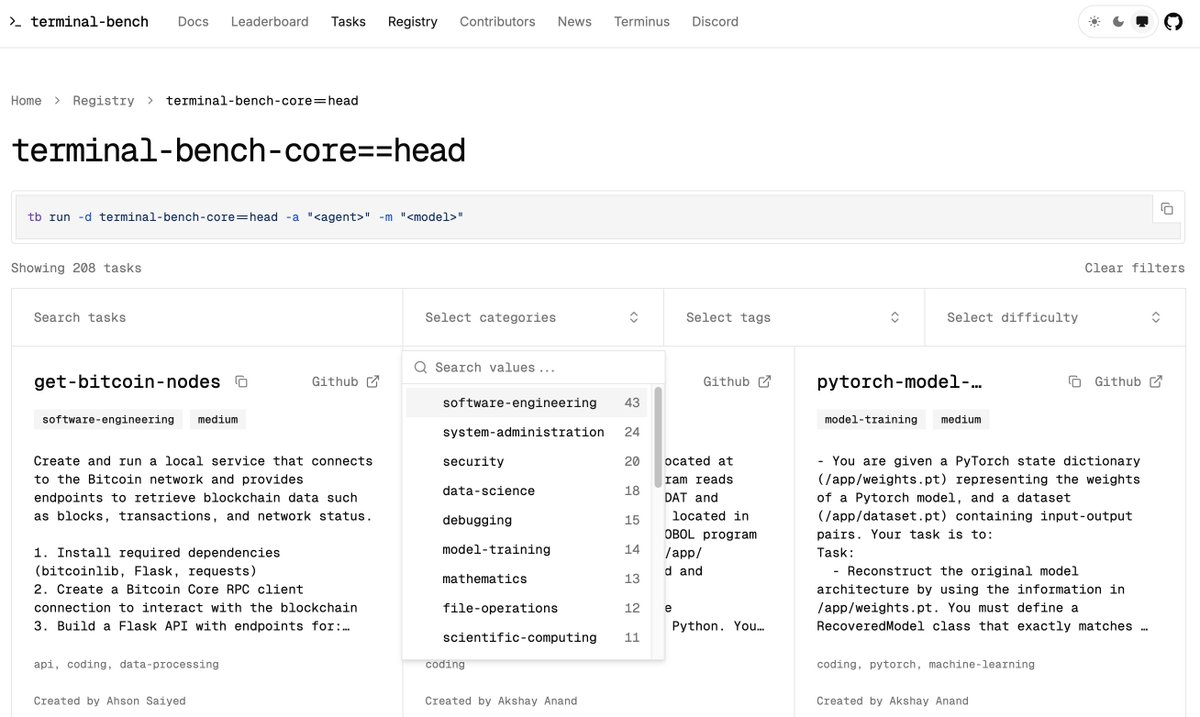
Task: Open get-bitcoin-nodes task title
Action: pyautogui.click(x=127, y=382)
